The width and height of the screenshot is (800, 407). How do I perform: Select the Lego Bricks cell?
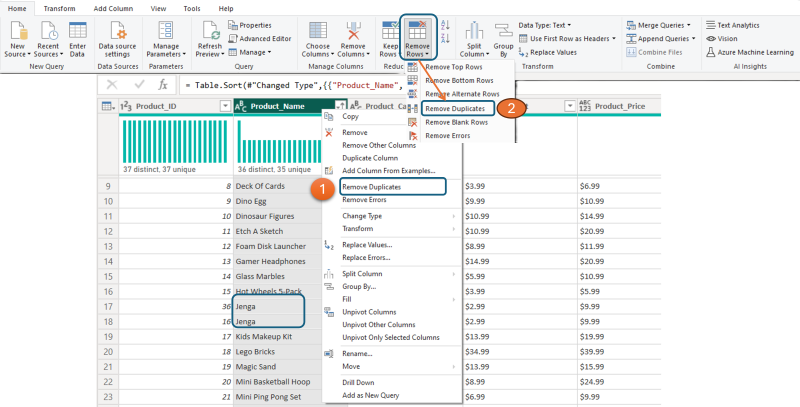pyautogui.click(x=278, y=352)
